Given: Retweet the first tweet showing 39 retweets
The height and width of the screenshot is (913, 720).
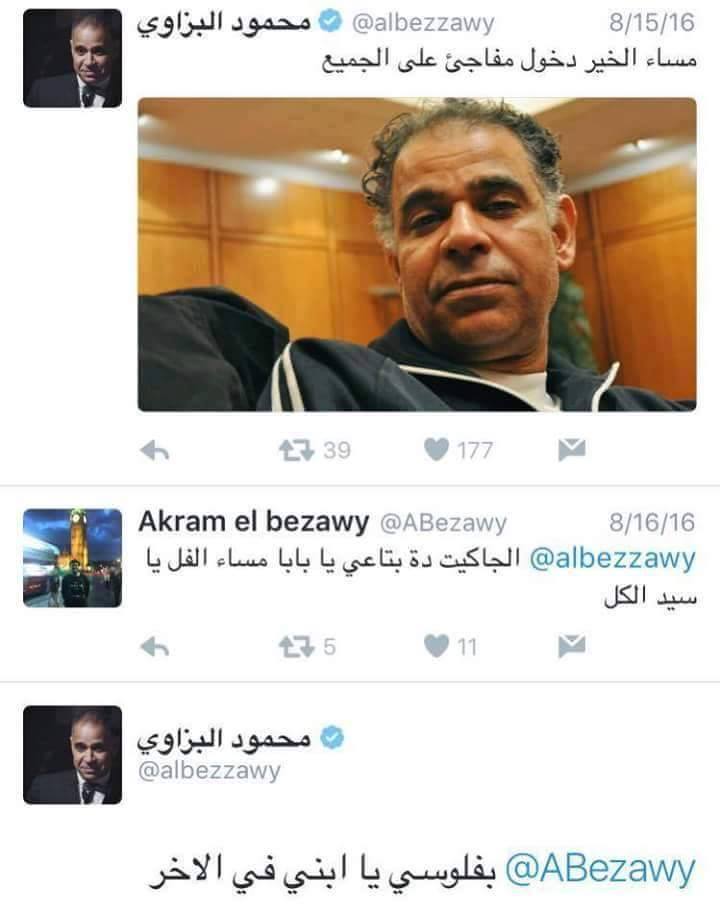Looking at the screenshot, I should click(296, 450).
